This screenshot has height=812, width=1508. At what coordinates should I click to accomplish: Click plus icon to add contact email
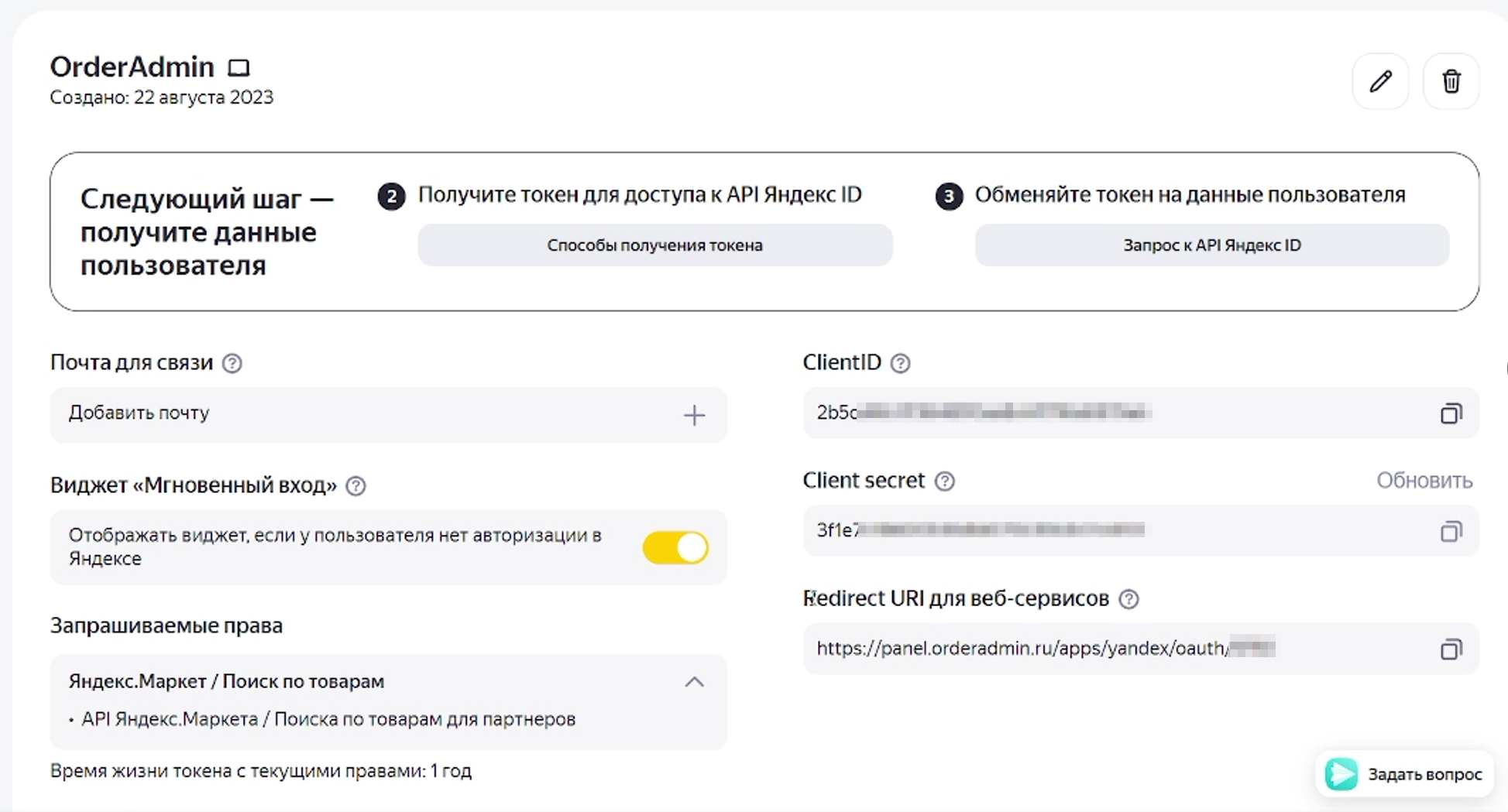point(694,416)
